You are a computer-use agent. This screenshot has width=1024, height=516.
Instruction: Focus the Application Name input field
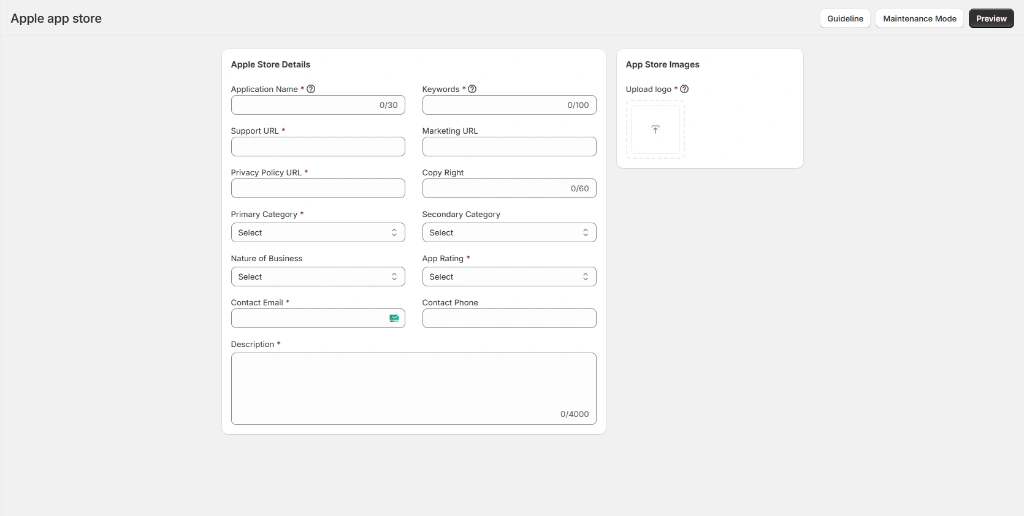point(318,105)
